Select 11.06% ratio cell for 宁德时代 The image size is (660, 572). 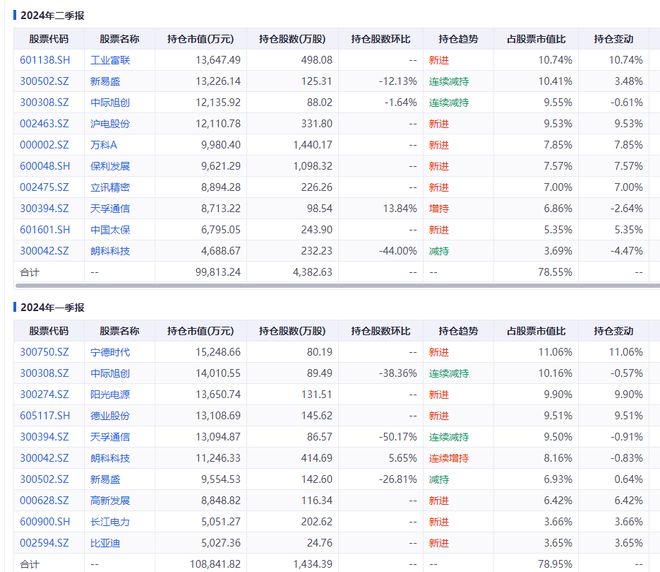click(x=555, y=352)
